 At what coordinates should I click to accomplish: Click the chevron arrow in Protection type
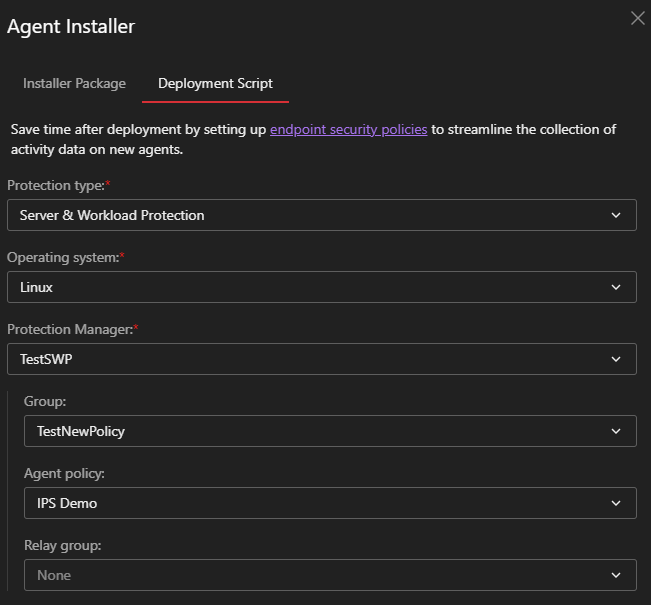[616, 215]
